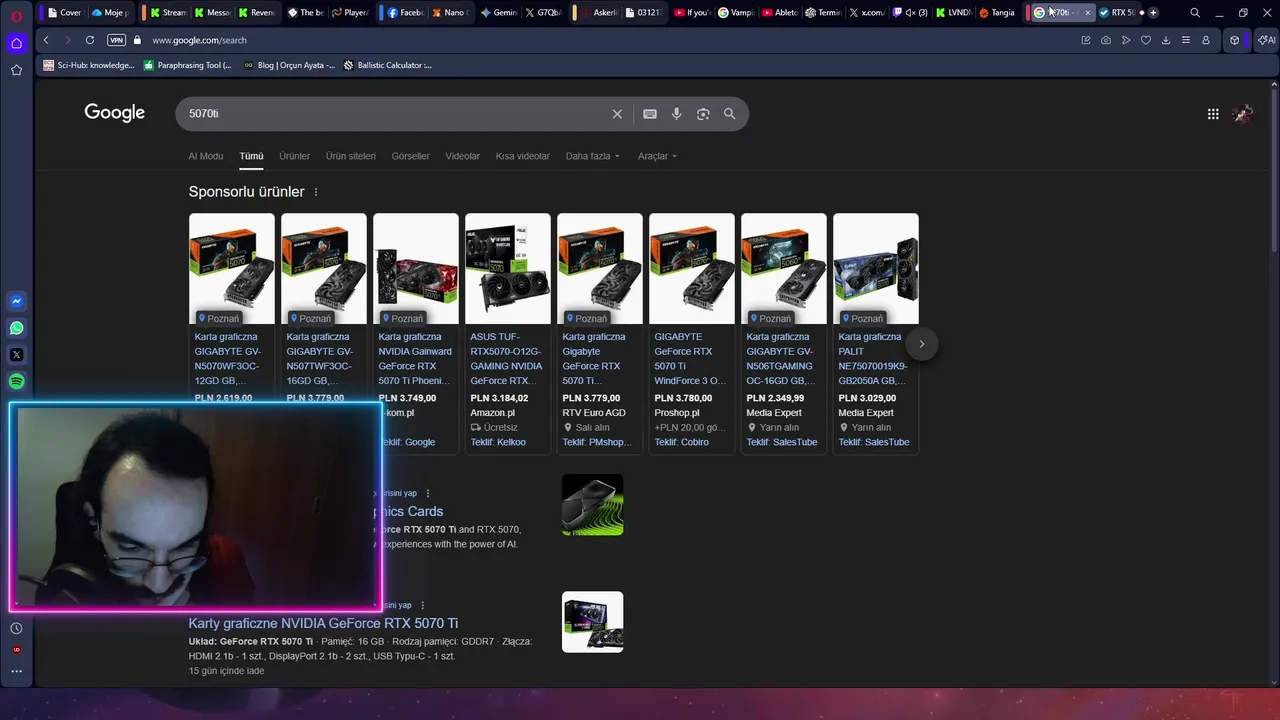1280x720 pixels.
Task: Search open tabs with magnifier icon
Action: (1195, 13)
